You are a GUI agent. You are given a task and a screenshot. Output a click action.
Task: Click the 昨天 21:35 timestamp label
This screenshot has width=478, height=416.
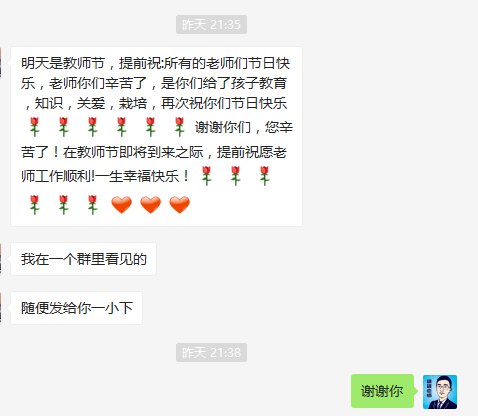click(211, 24)
